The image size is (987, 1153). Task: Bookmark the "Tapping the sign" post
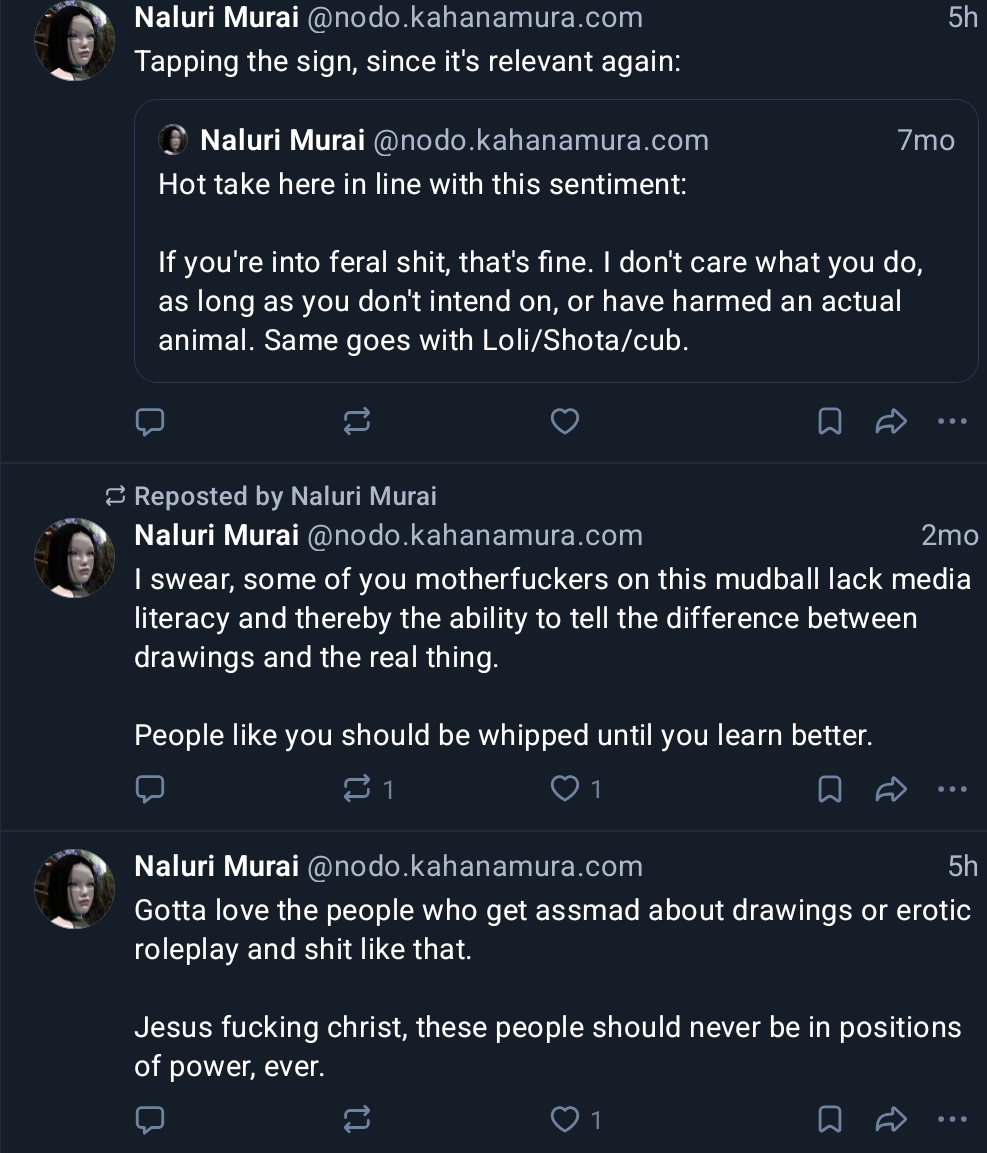click(829, 422)
